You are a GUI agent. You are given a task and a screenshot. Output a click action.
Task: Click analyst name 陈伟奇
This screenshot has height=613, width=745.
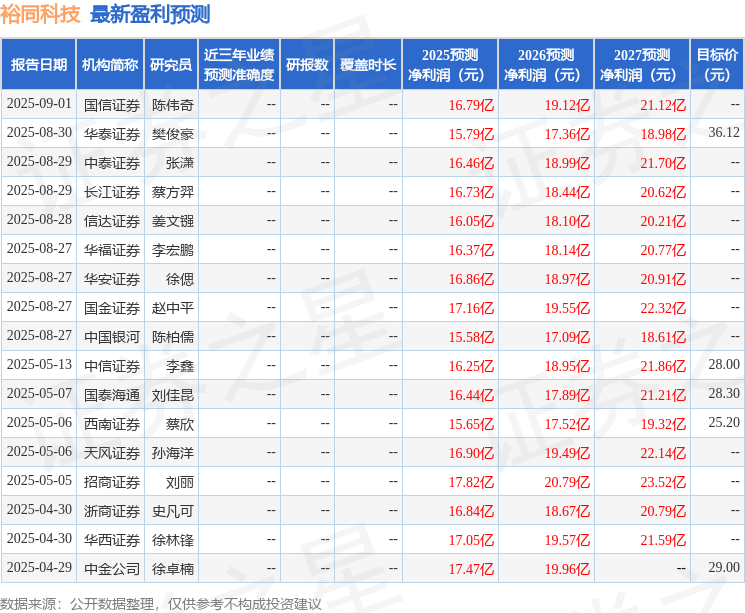(172, 105)
